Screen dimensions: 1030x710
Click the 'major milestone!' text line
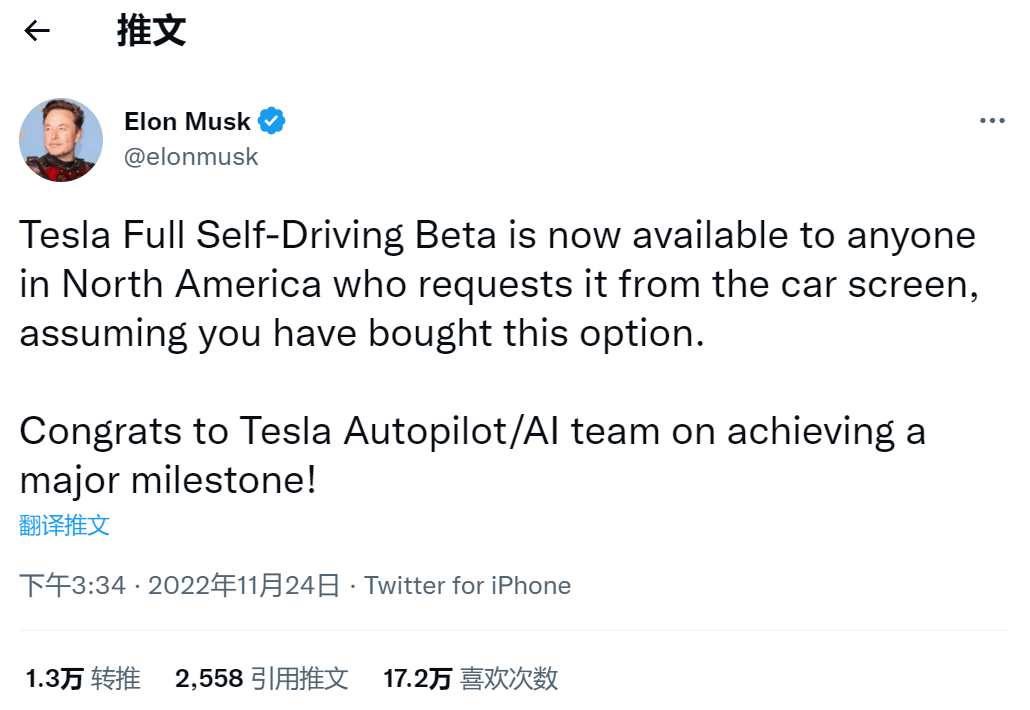[x=168, y=480]
